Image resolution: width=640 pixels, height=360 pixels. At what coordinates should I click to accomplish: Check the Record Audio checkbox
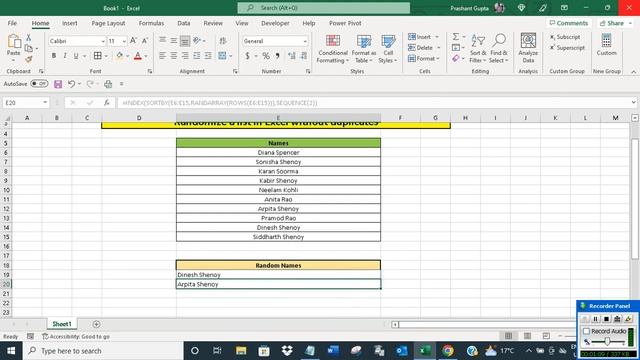click(x=587, y=331)
